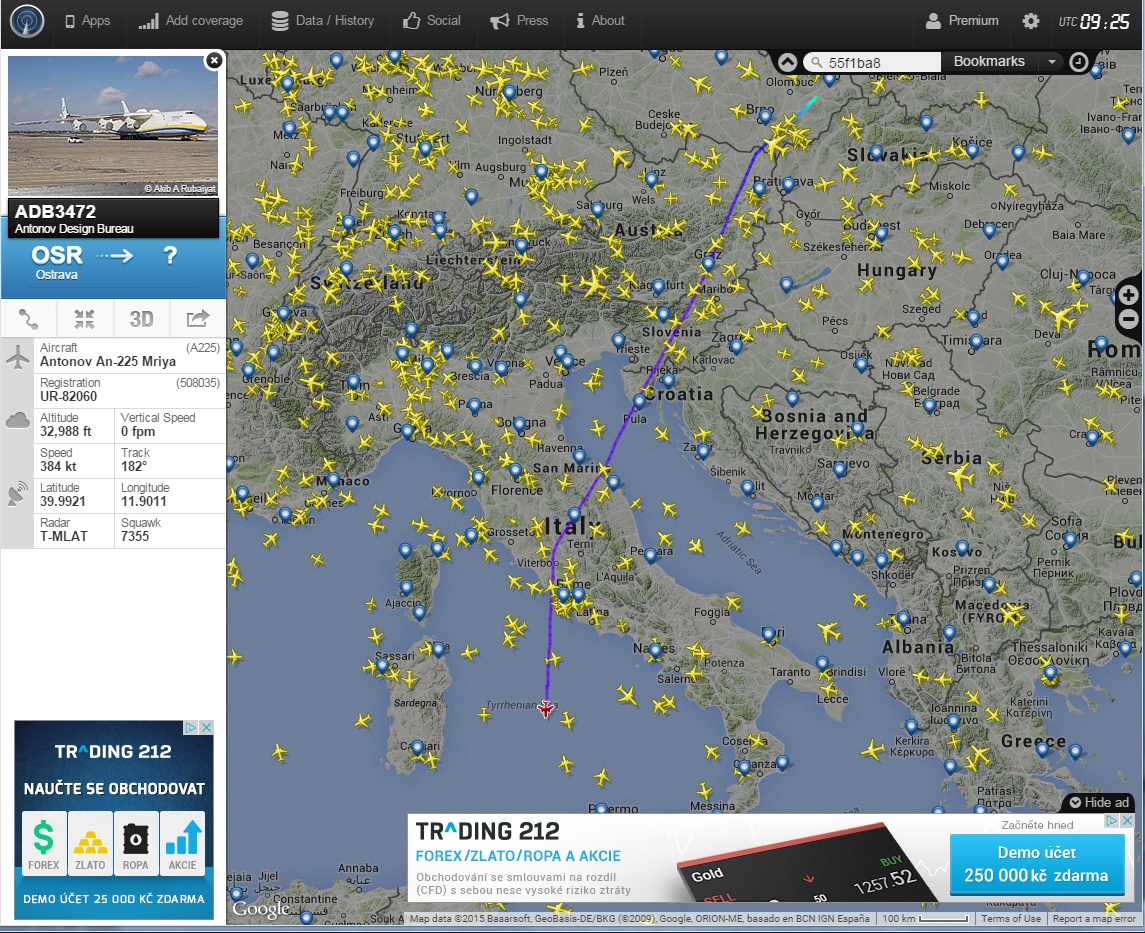The image size is (1145, 933).
Task: Expand the Bookmarks dropdown arrow
Action: coord(1051,62)
